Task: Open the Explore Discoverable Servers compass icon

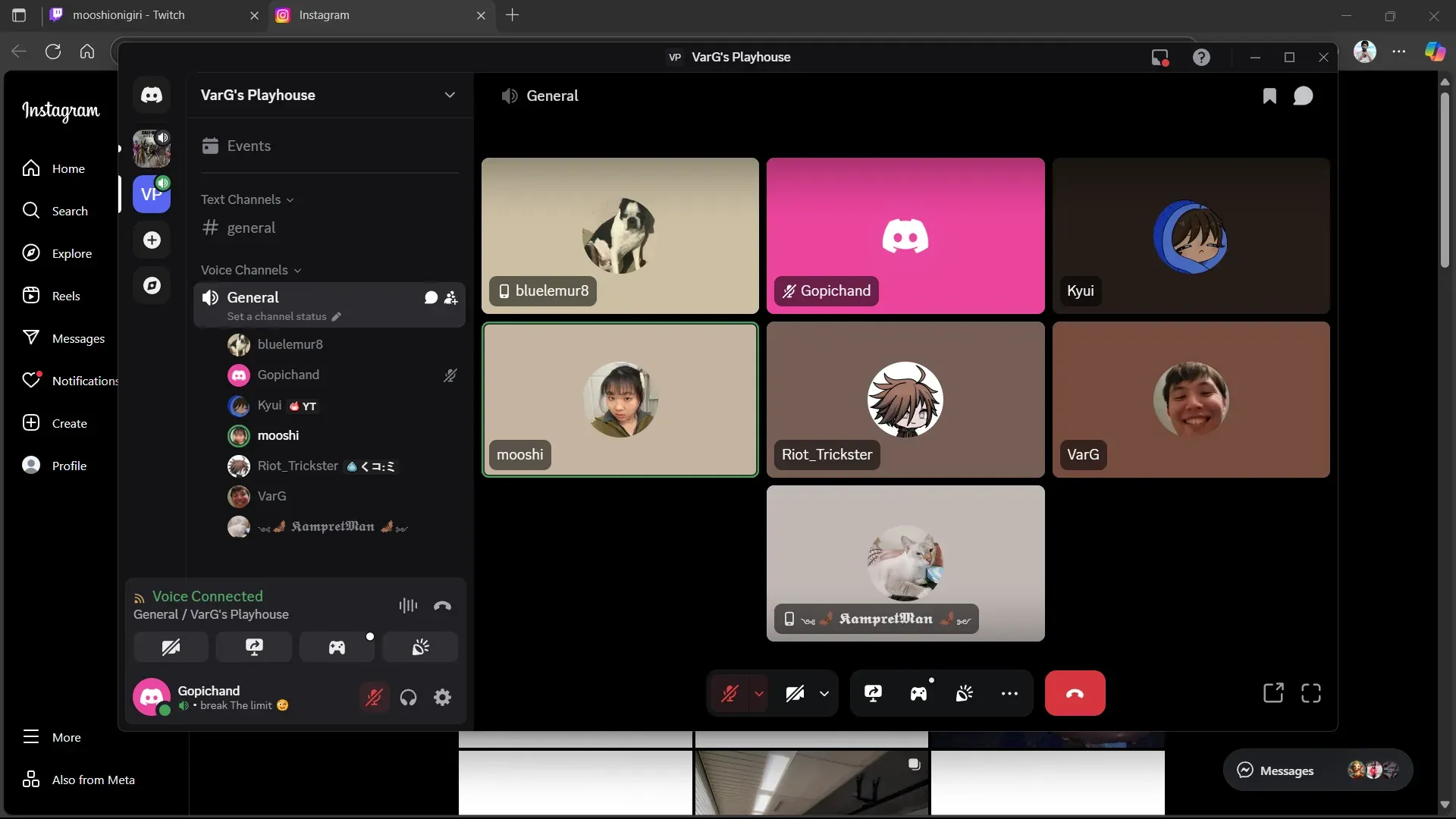Action: pyautogui.click(x=152, y=286)
